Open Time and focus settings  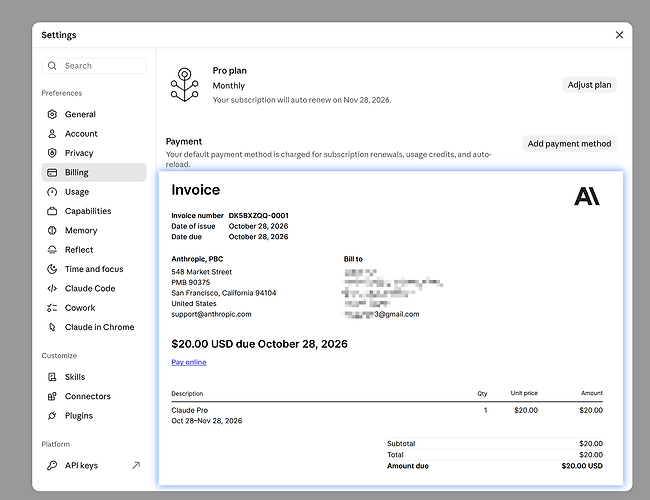94,269
